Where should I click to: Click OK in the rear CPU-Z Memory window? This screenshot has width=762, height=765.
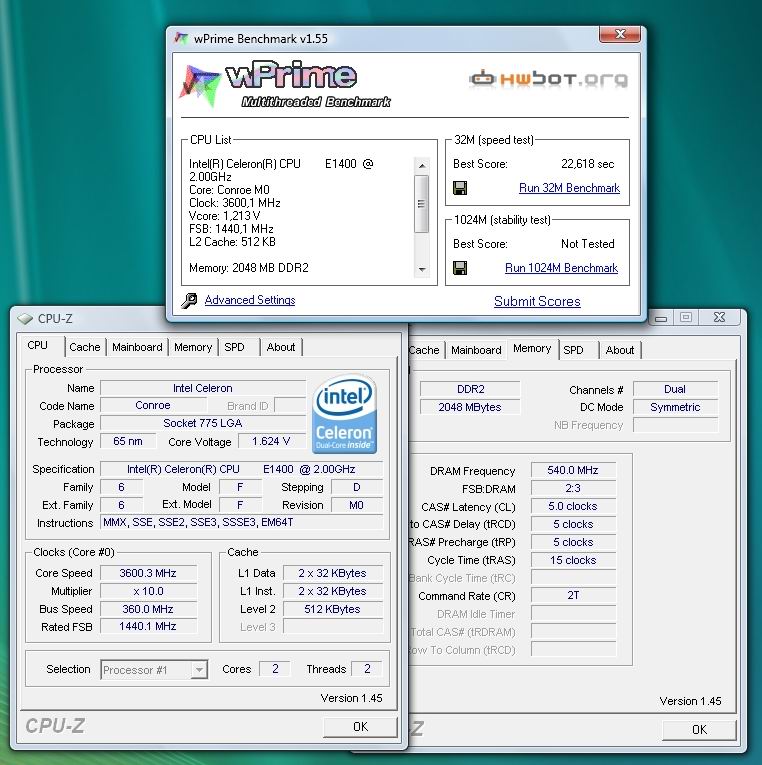click(x=699, y=730)
